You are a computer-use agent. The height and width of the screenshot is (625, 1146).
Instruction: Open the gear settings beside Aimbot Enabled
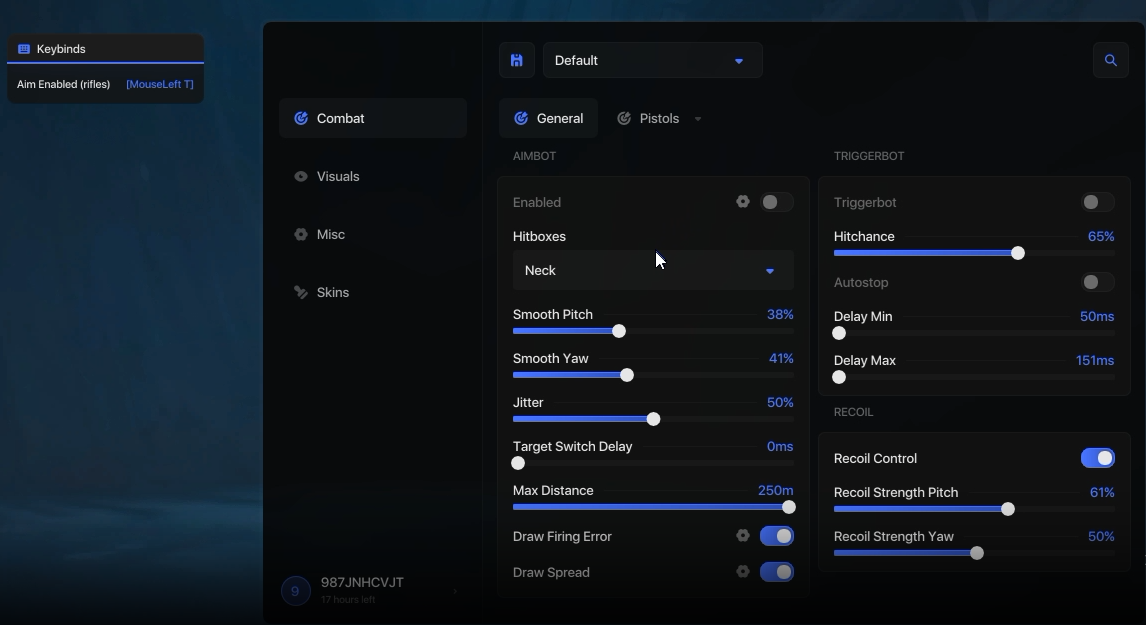point(743,202)
